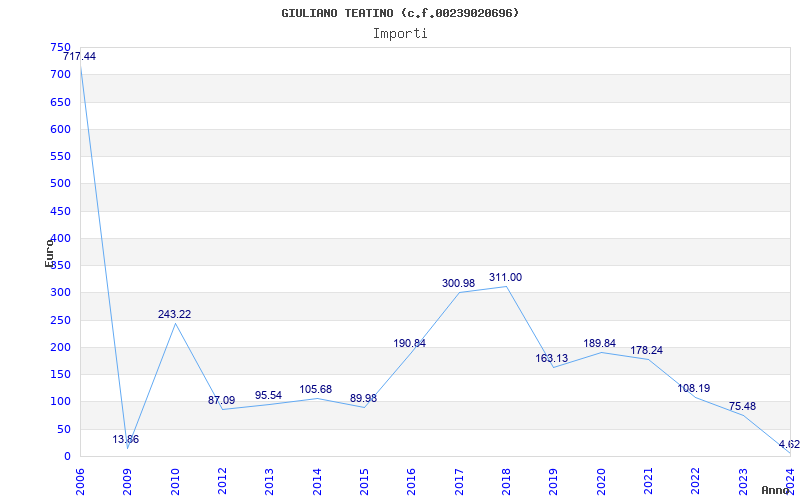Select the 163.13 data label
Viewport: 800px width, 500px height.
[552, 359]
